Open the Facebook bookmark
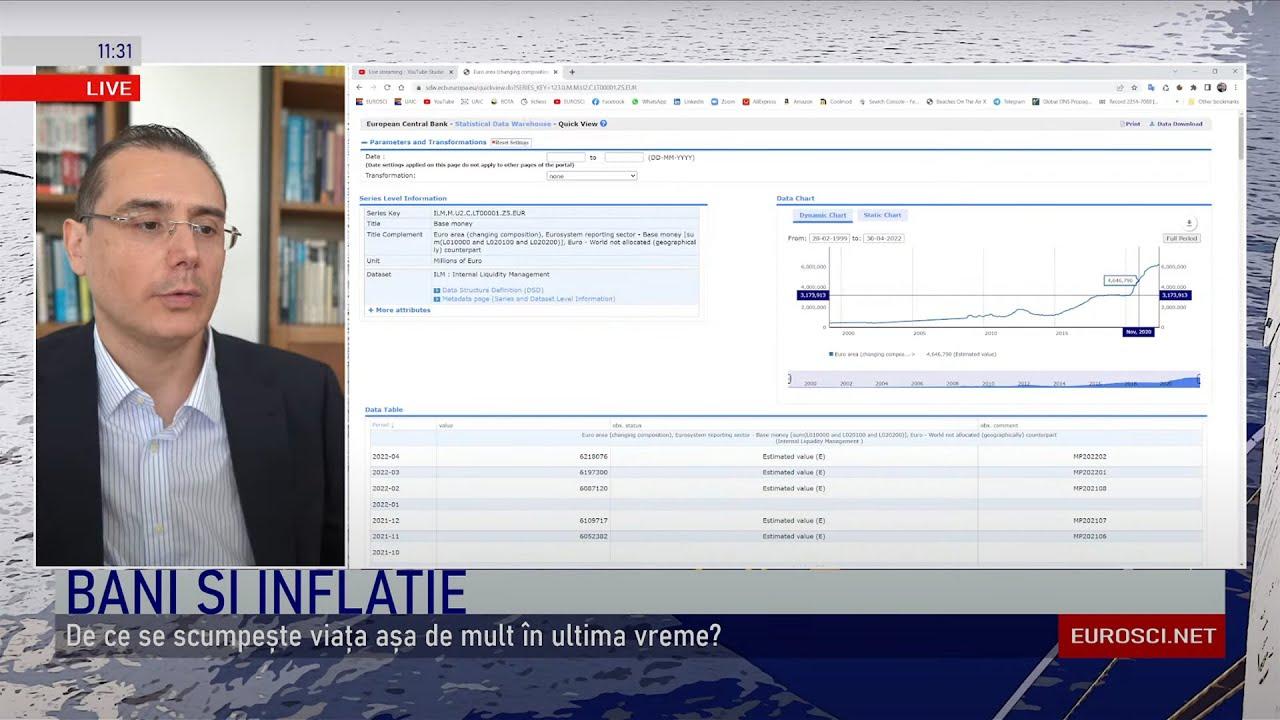1280x720 pixels. click(x=608, y=101)
